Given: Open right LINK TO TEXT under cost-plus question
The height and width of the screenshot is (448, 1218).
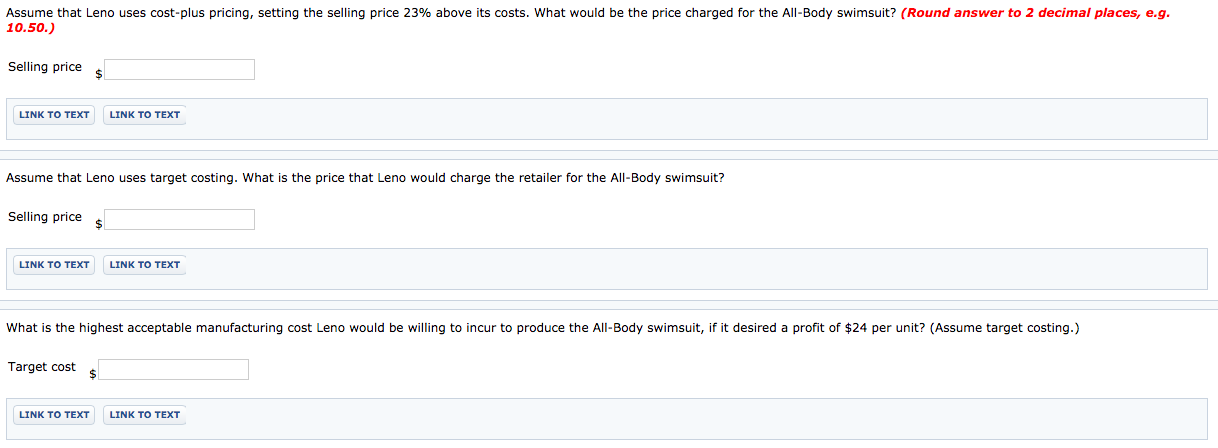Looking at the screenshot, I should click(x=145, y=115).
